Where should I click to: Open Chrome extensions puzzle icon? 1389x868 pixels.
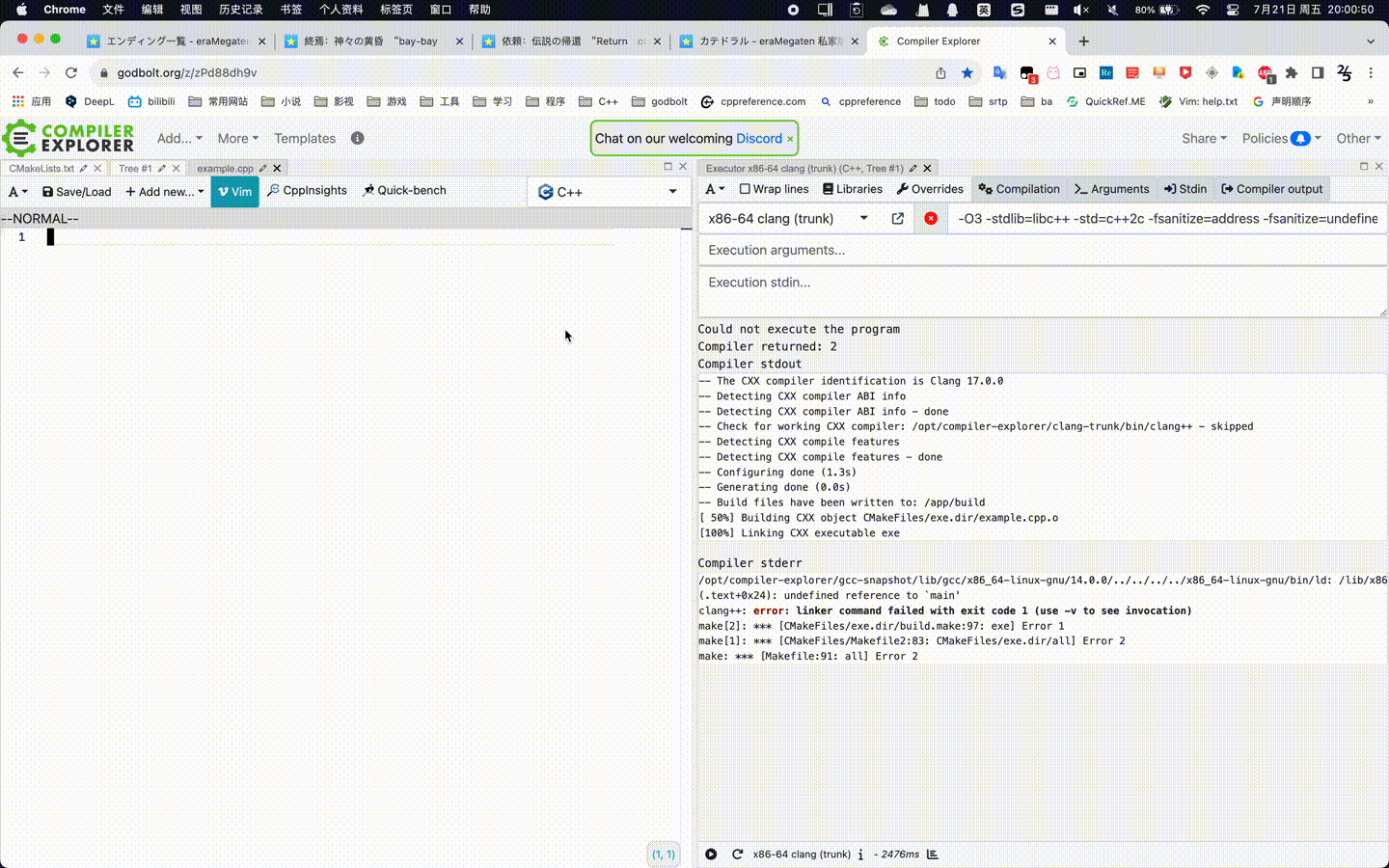(1292, 72)
